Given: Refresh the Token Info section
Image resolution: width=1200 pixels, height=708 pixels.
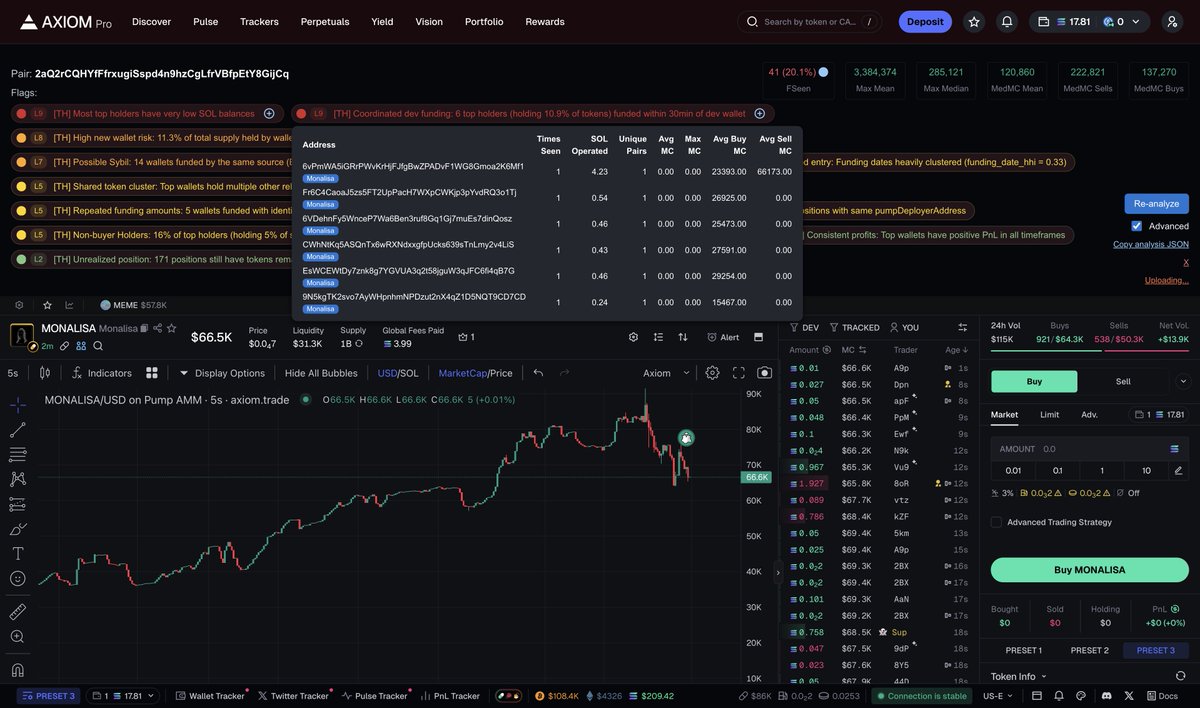Looking at the screenshot, I should click(1180, 676).
